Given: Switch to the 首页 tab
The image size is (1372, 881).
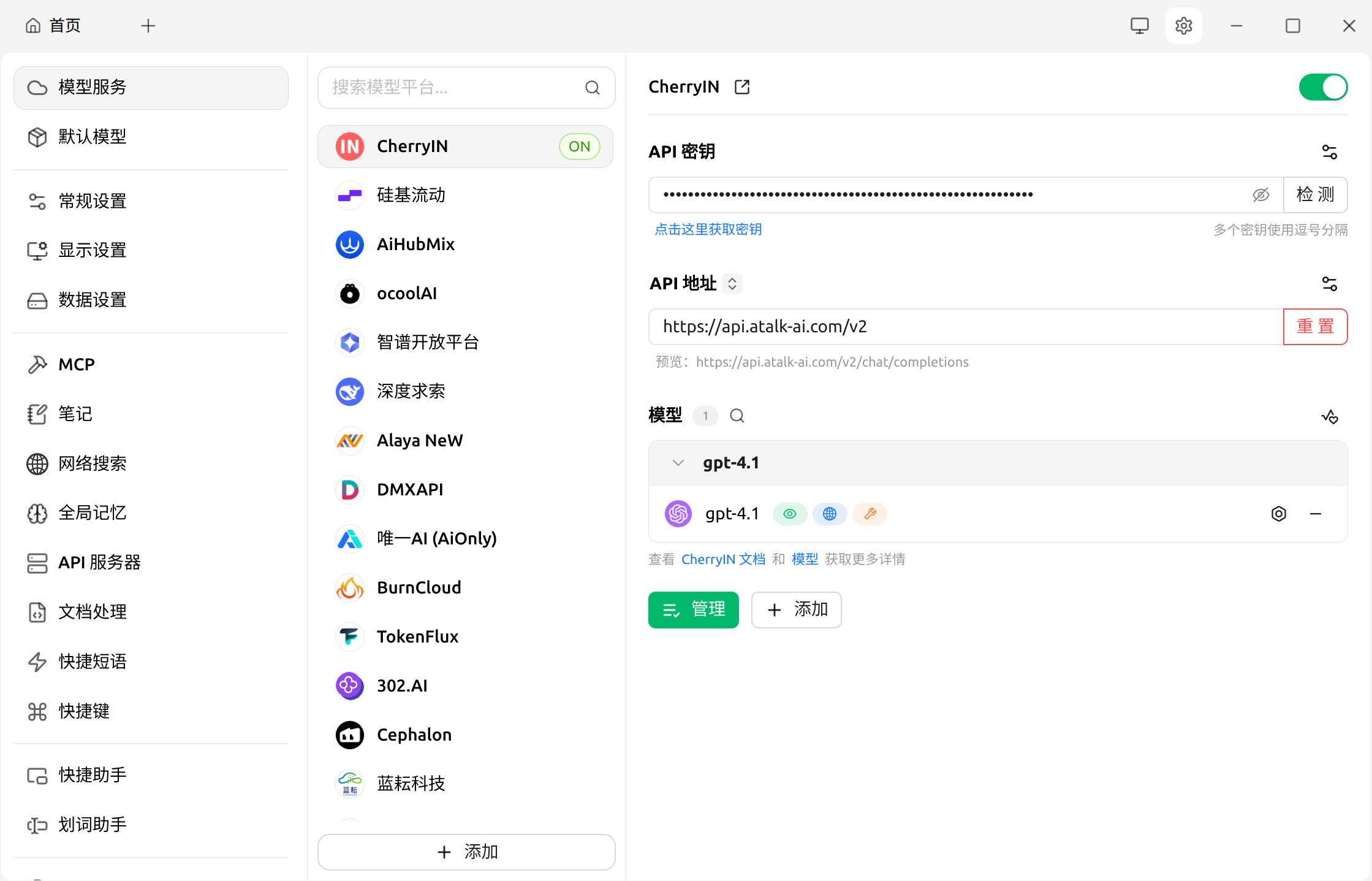Looking at the screenshot, I should pos(53,26).
